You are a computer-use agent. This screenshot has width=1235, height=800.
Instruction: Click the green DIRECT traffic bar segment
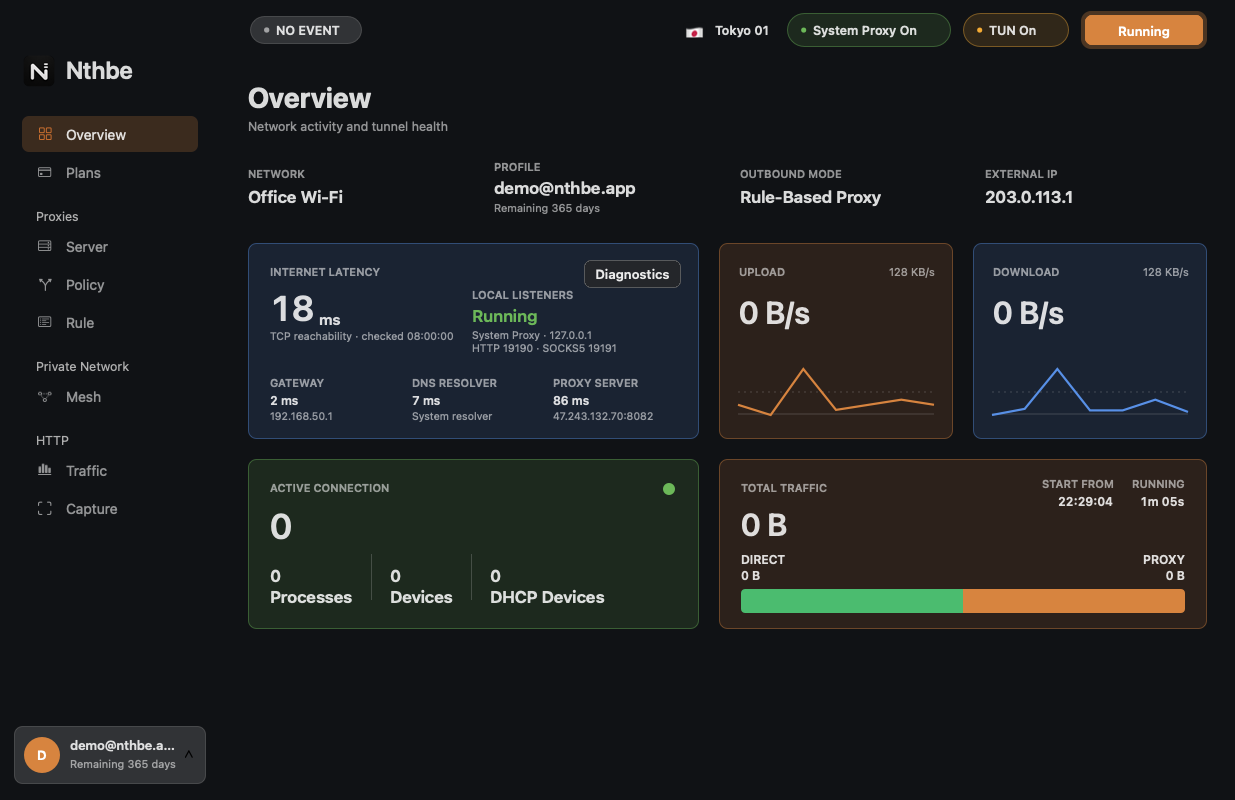[852, 601]
